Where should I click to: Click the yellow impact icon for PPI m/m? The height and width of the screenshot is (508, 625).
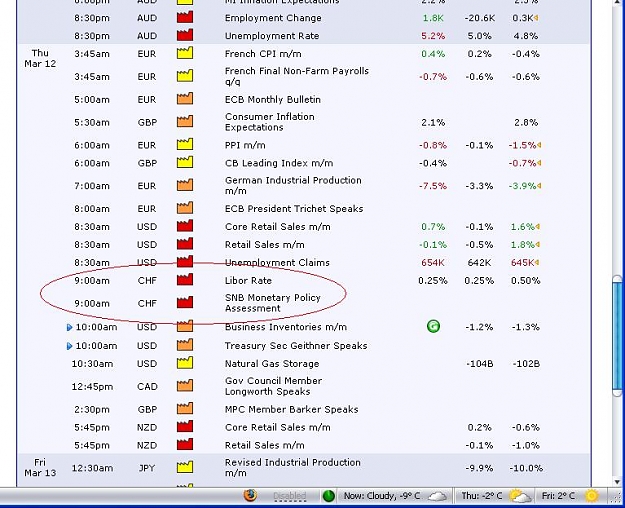pos(185,144)
